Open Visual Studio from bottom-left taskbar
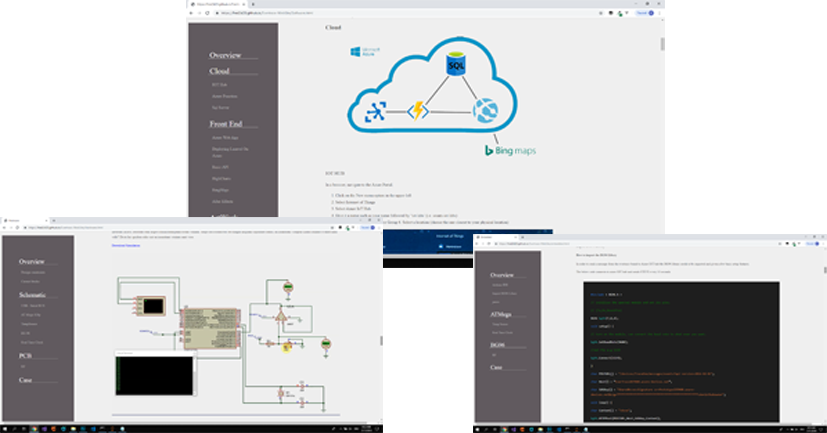Viewport: 827px width, 433px height. [x=44, y=429]
